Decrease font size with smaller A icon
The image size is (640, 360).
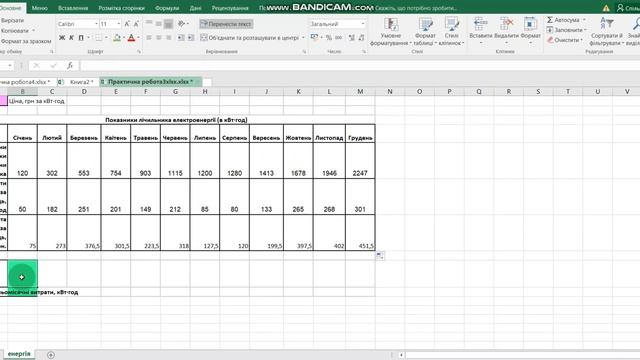136,24
